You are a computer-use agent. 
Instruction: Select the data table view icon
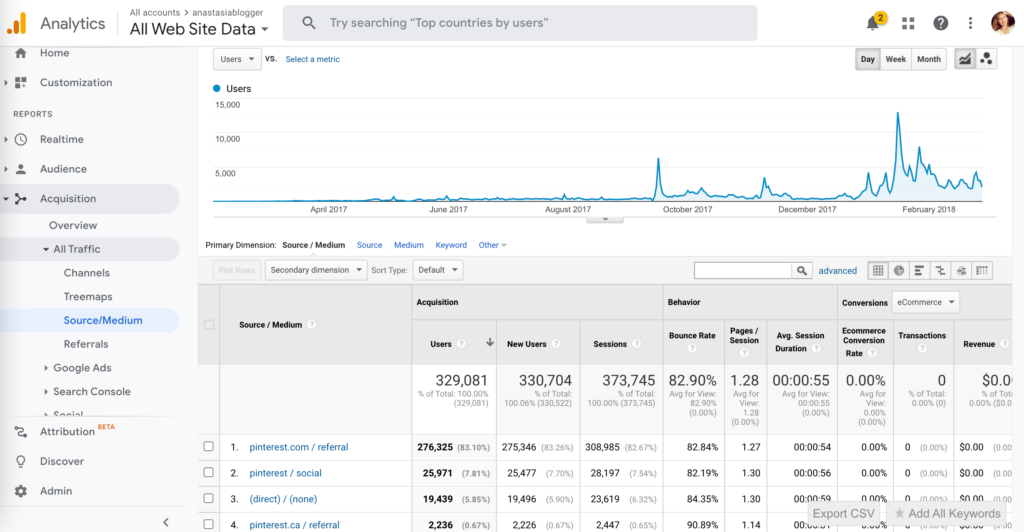click(x=878, y=270)
